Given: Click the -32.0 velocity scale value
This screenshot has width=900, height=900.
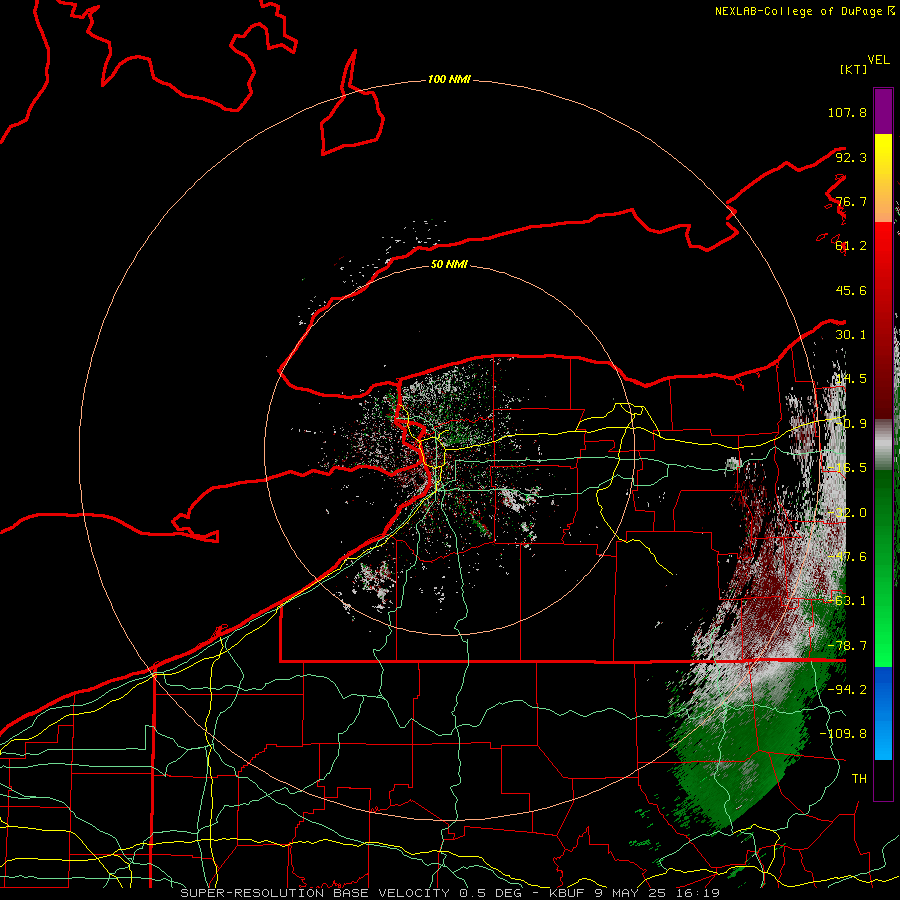Looking at the screenshot, I should click(847, 513).
